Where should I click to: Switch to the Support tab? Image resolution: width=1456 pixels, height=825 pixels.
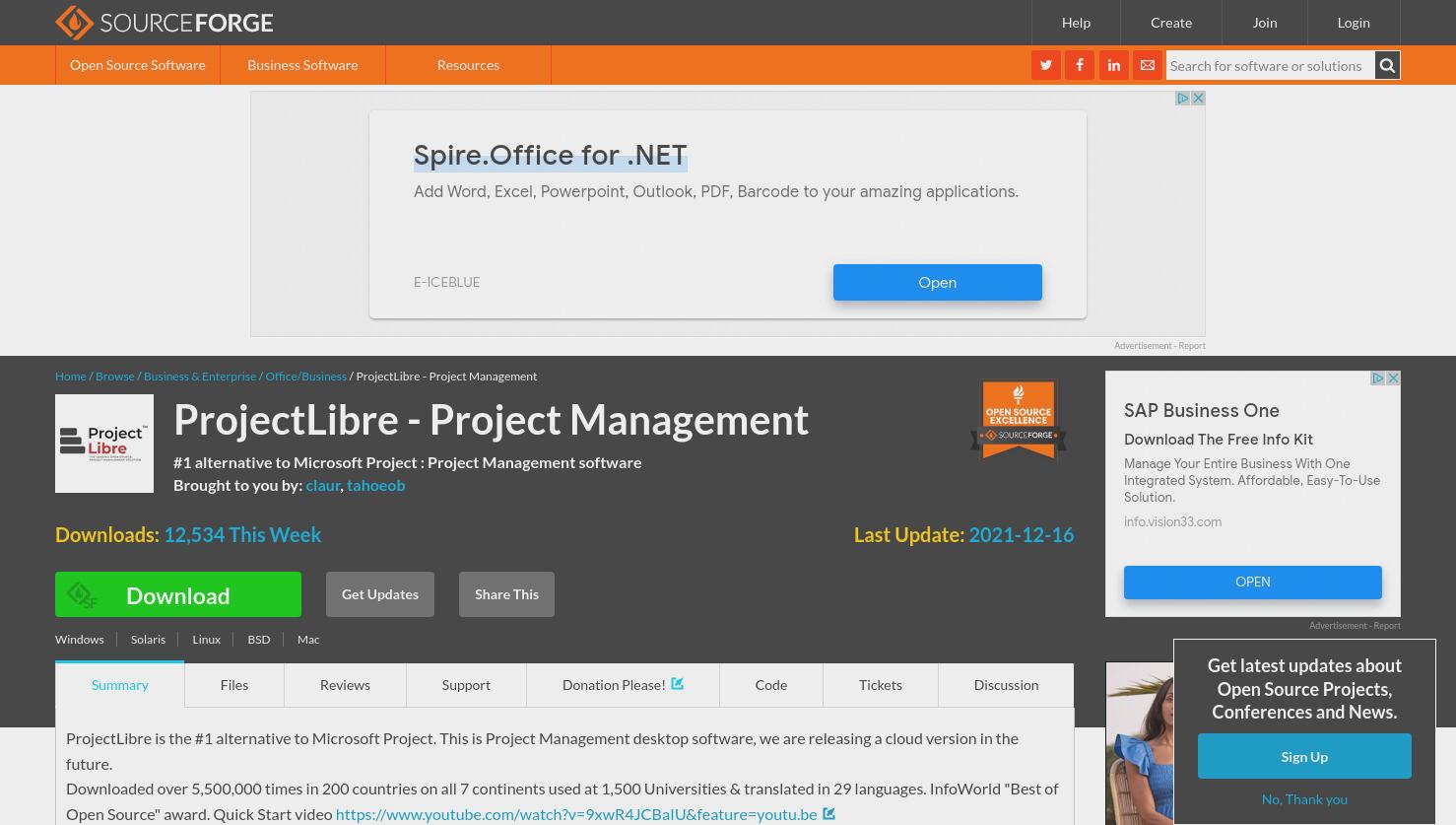466,685
